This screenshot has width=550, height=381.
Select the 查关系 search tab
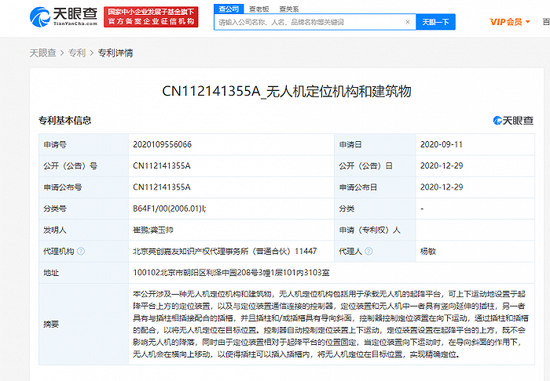289,9
